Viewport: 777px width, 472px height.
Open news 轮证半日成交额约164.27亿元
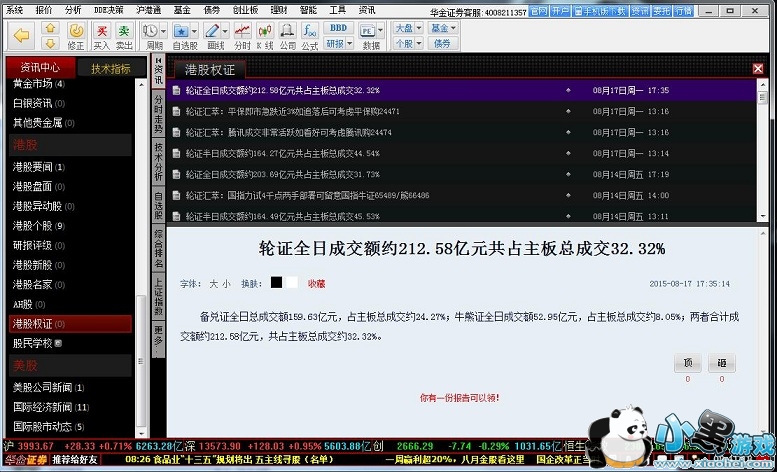(282, 154)
